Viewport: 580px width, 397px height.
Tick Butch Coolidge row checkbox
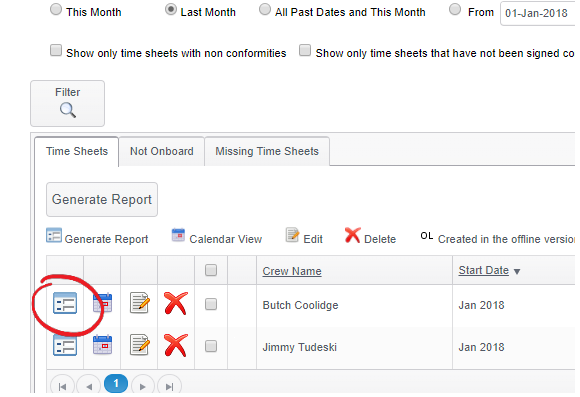(x=211, y=305)
